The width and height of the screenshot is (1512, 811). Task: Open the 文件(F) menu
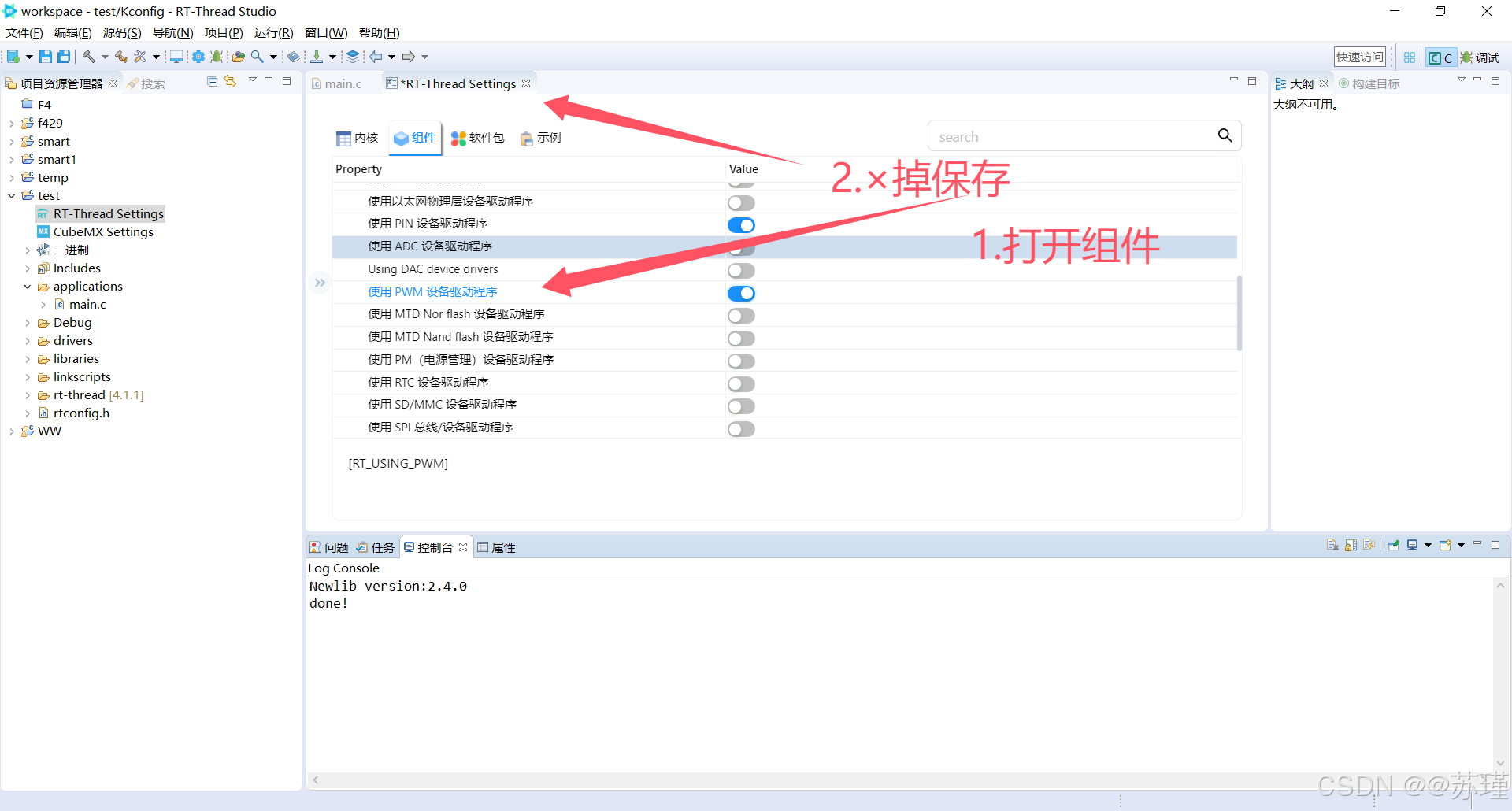24,33
